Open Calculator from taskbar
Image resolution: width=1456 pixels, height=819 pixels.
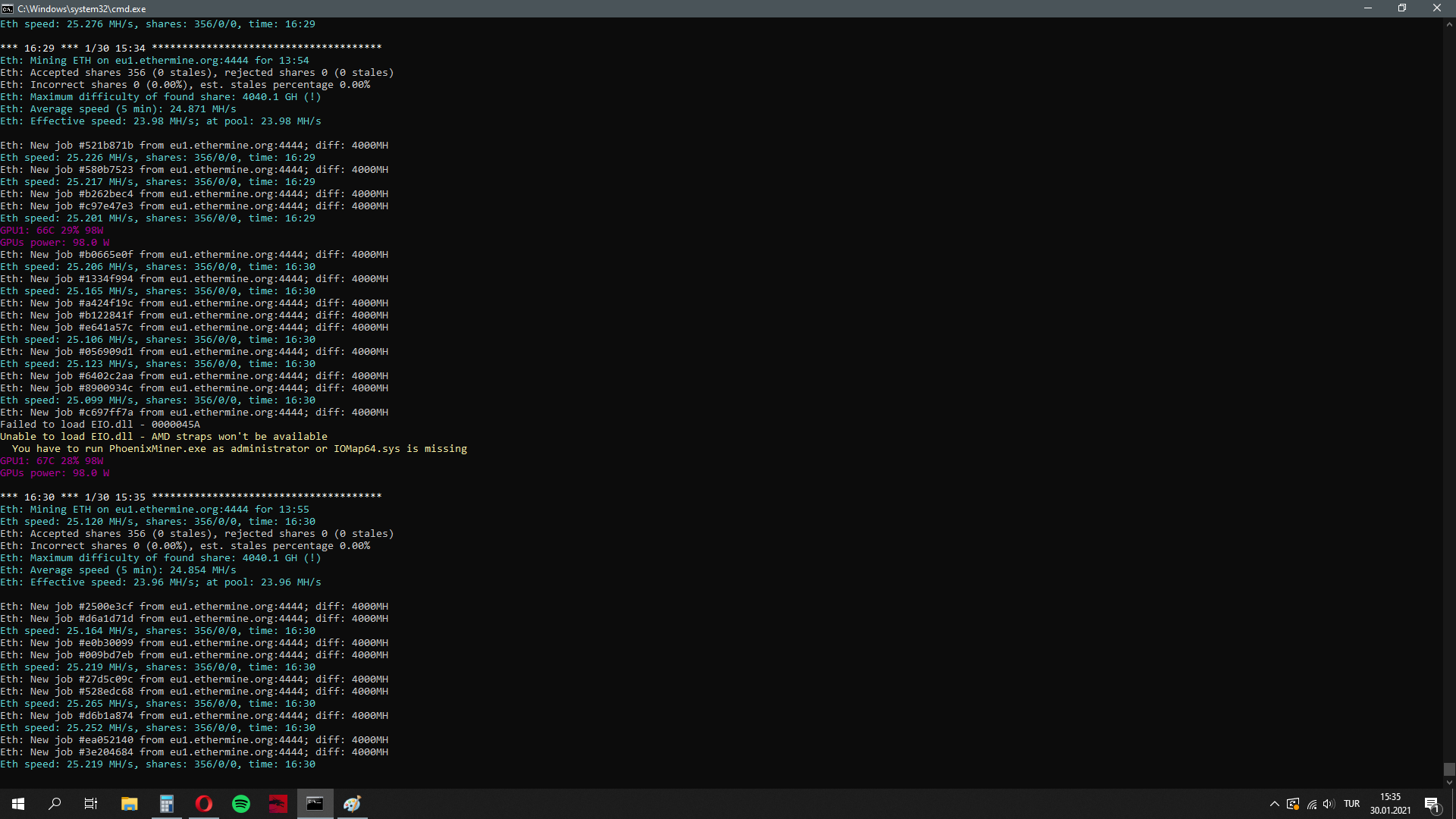pyautogui.click(x=167, y=804)
